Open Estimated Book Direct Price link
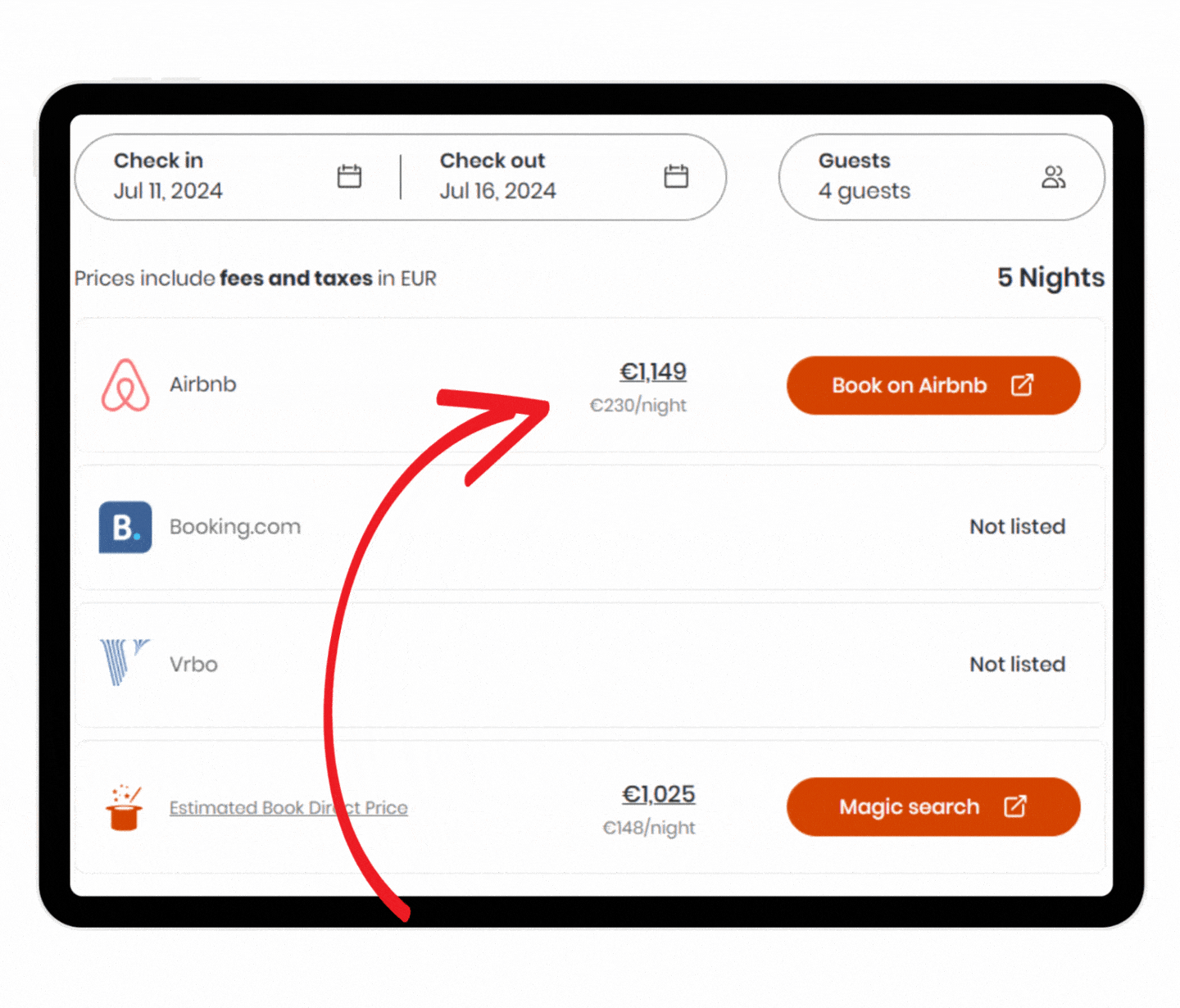Screen dimensions: 1180x1008 point(288,808)
